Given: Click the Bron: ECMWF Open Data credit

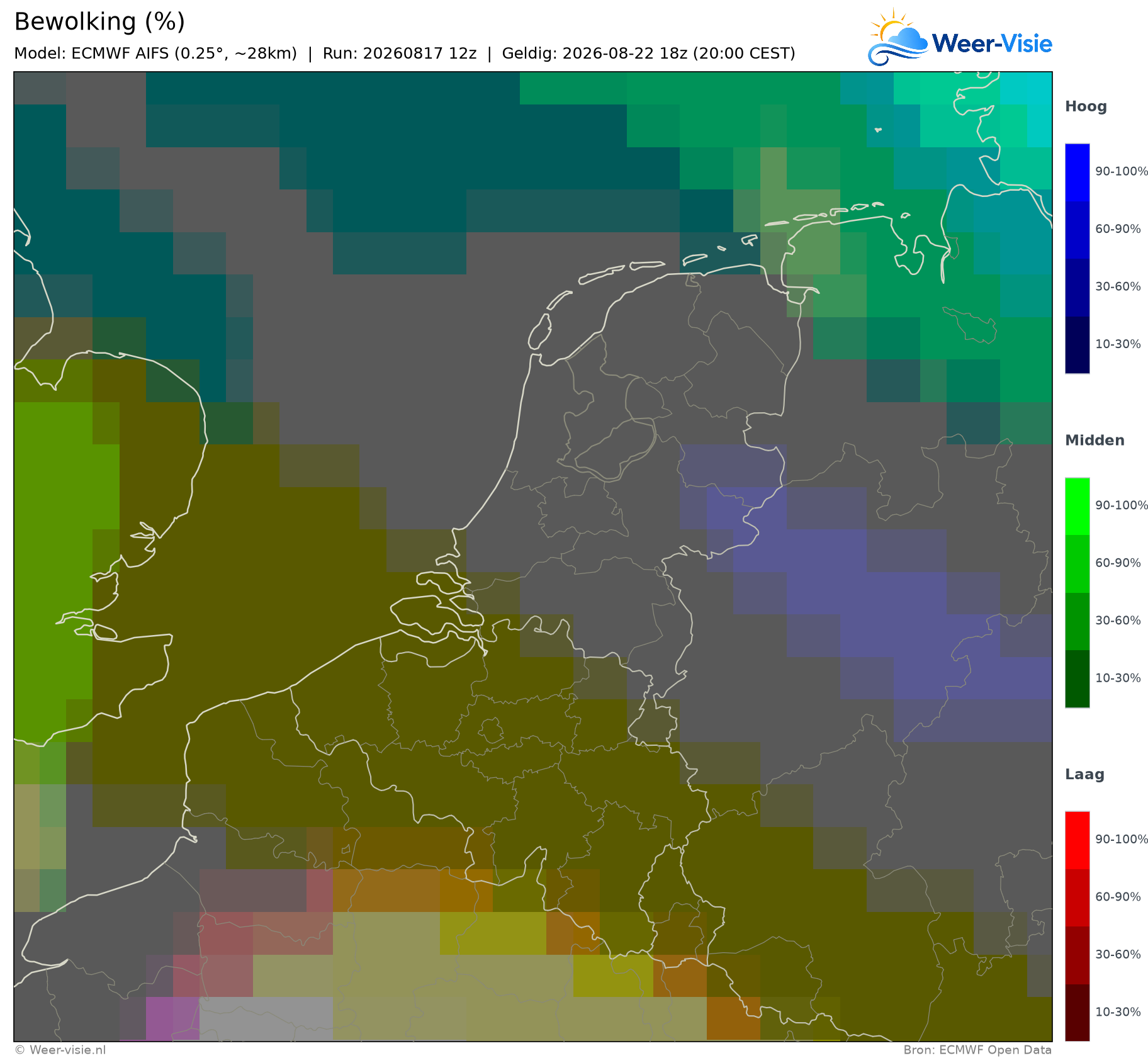Looking at the screenshot, I should pos(977,1050).
